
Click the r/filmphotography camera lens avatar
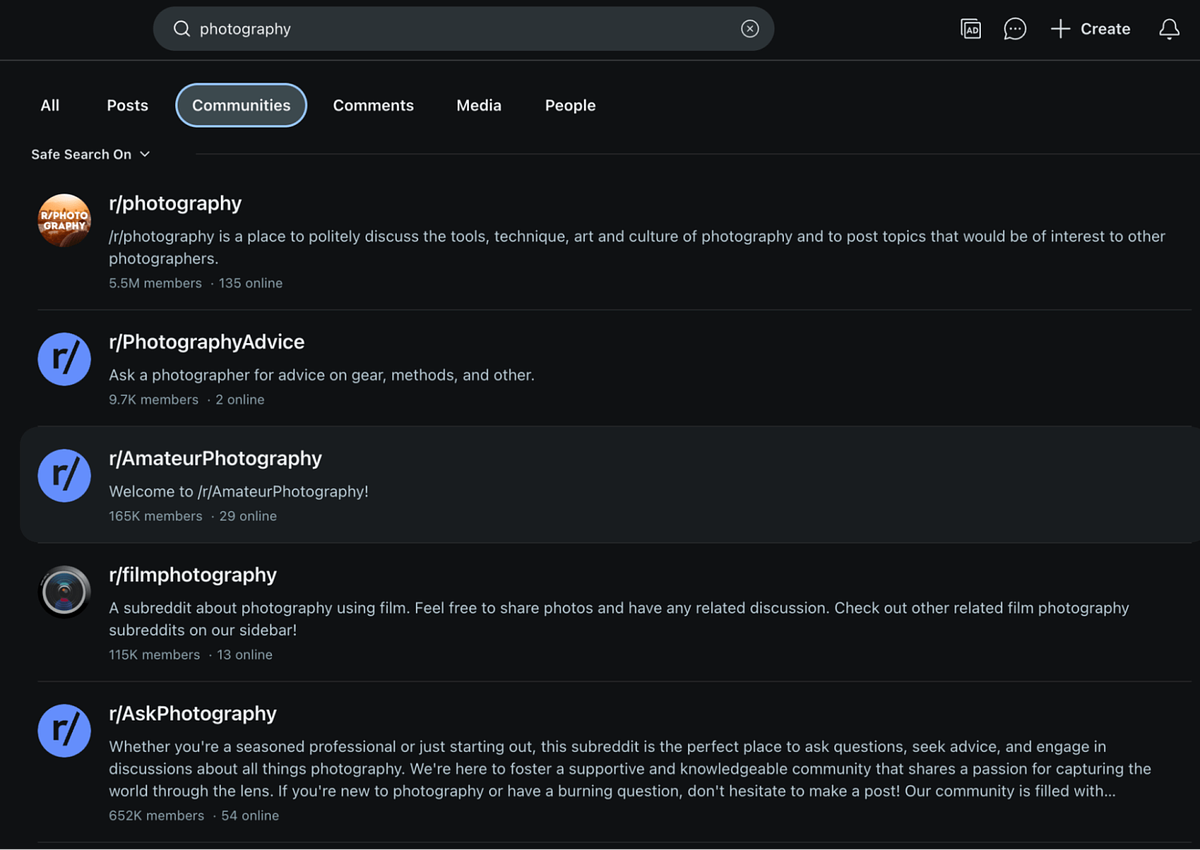(x=64, y=591)
